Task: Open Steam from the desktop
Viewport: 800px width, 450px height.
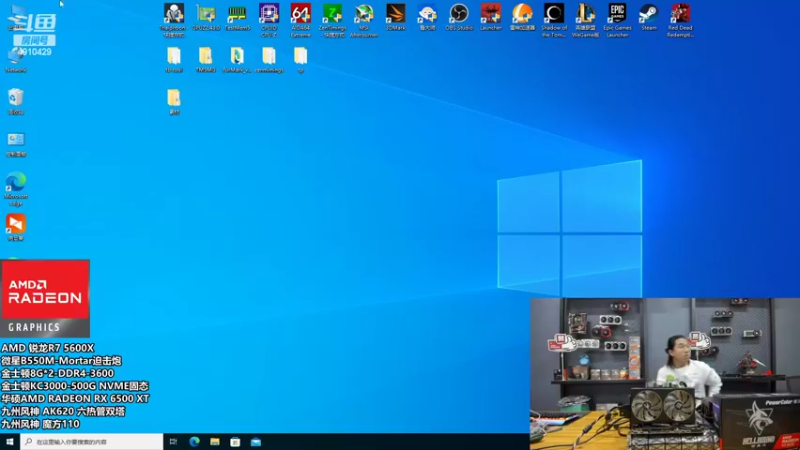Action: point(648,17)
